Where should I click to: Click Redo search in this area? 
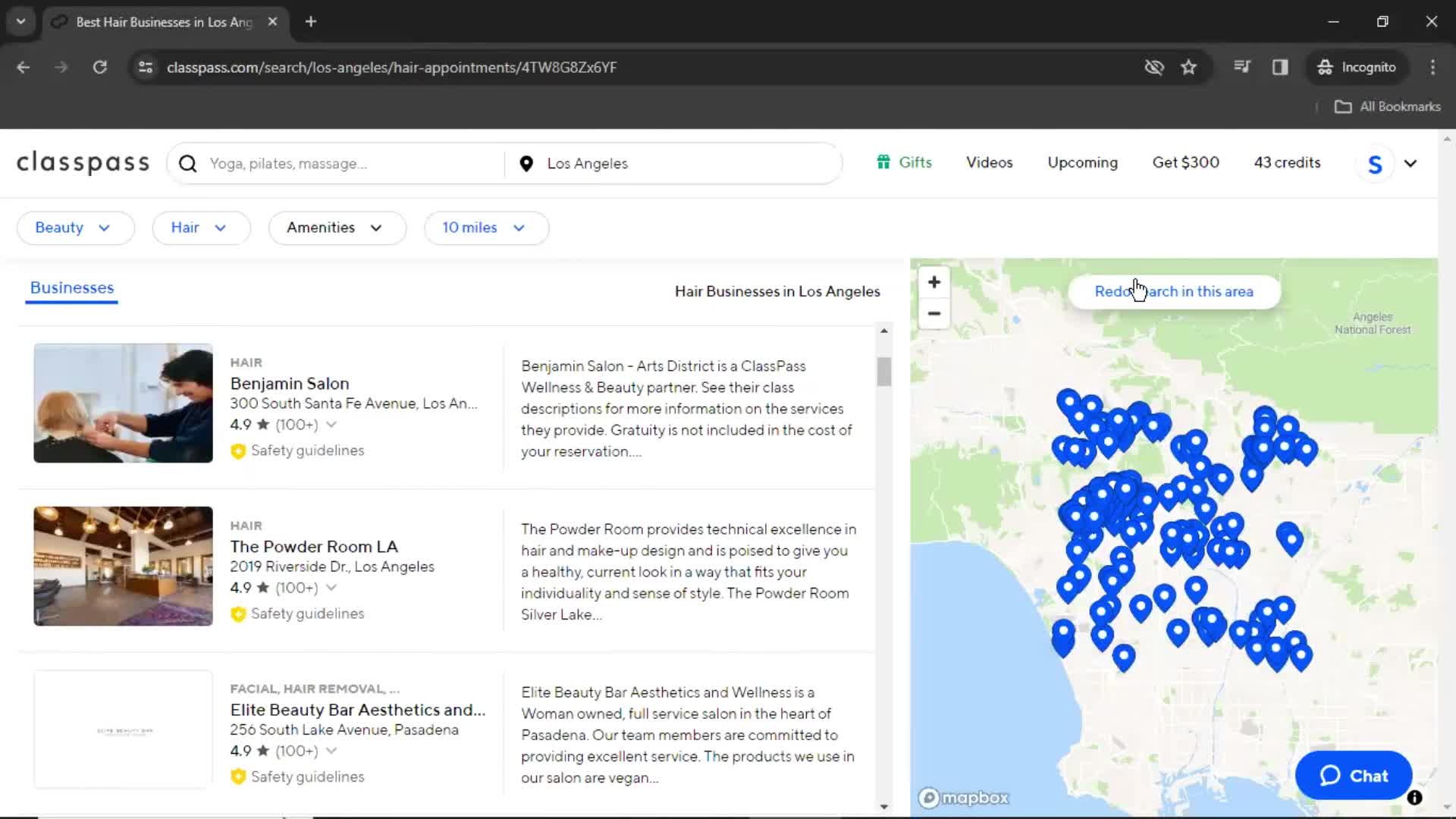(1174, 292)
